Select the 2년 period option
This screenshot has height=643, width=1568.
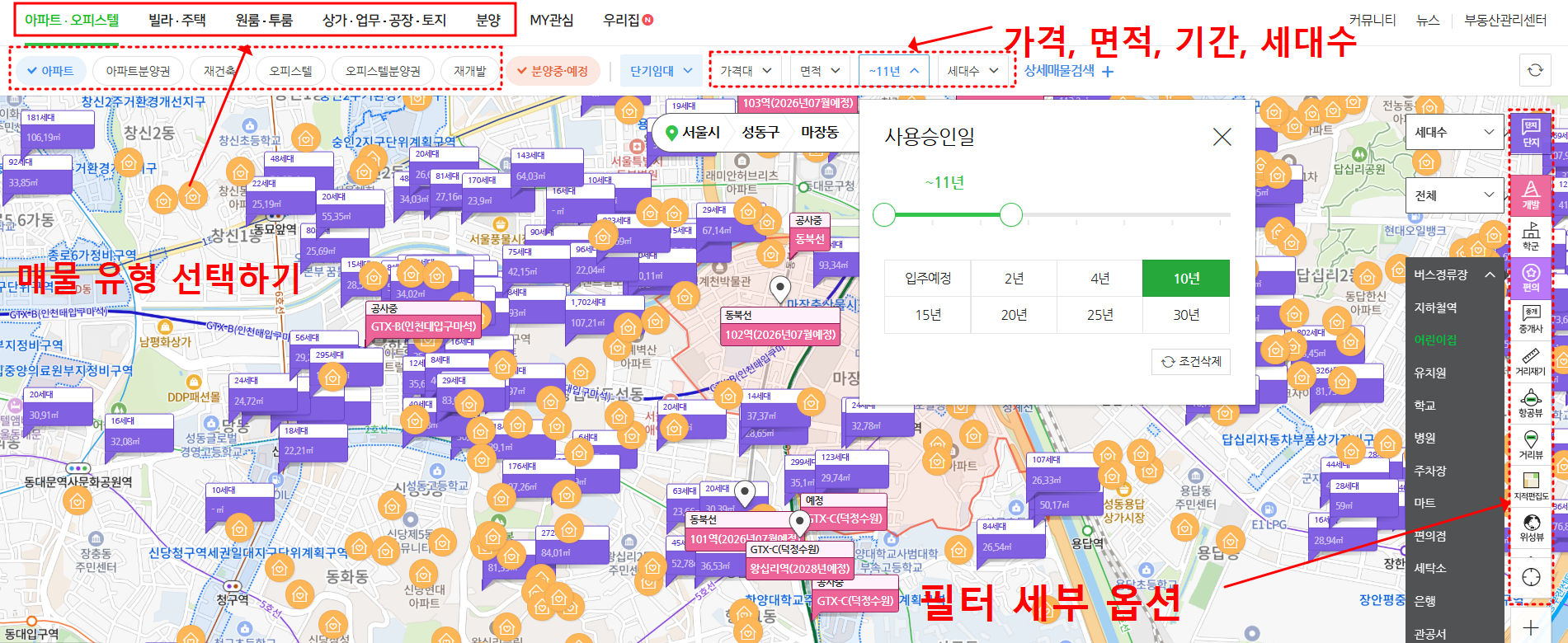(1014, 279)
